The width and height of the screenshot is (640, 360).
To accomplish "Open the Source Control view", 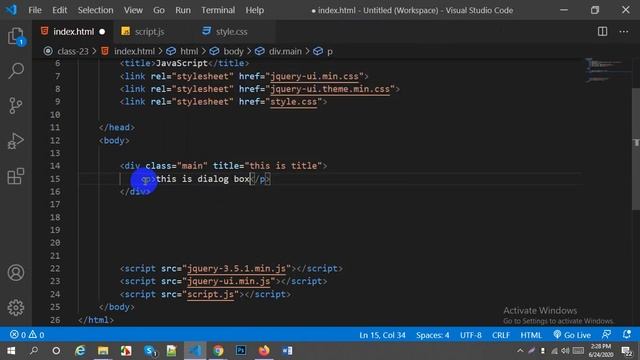I will point(16,106).
